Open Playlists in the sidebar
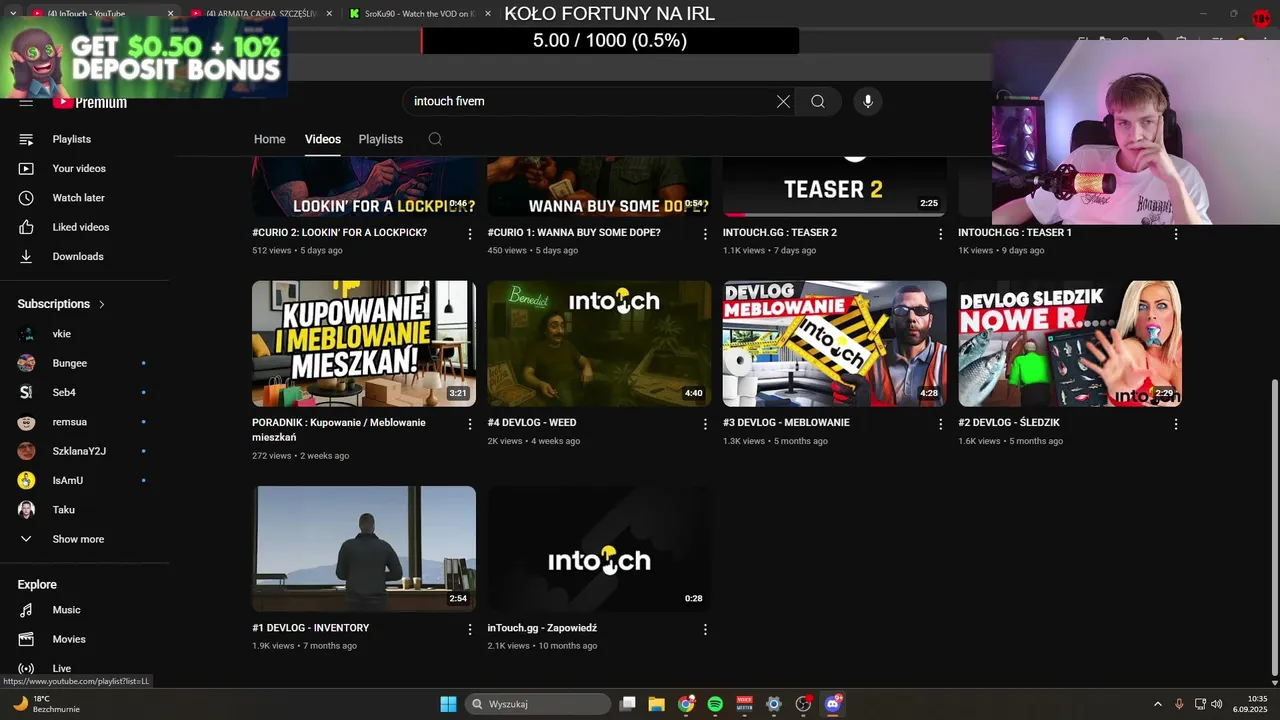The width and height of the screenshot is (1280, 720). (x=72, y=139)
